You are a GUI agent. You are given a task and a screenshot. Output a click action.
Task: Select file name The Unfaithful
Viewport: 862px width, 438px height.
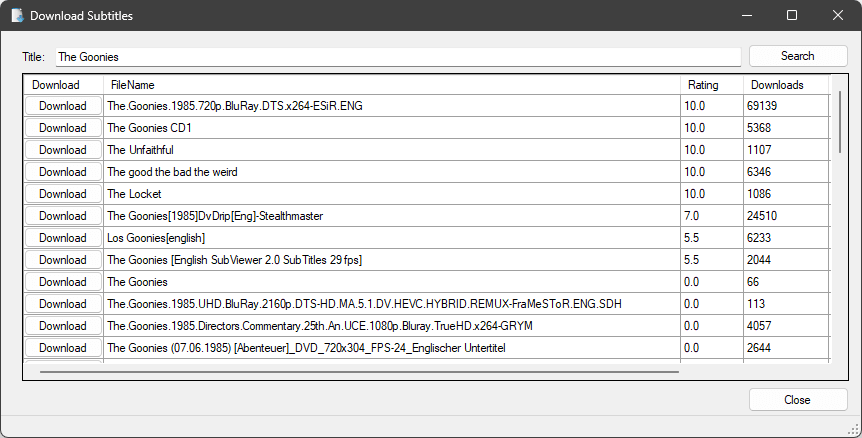click(x=140, y=150)
